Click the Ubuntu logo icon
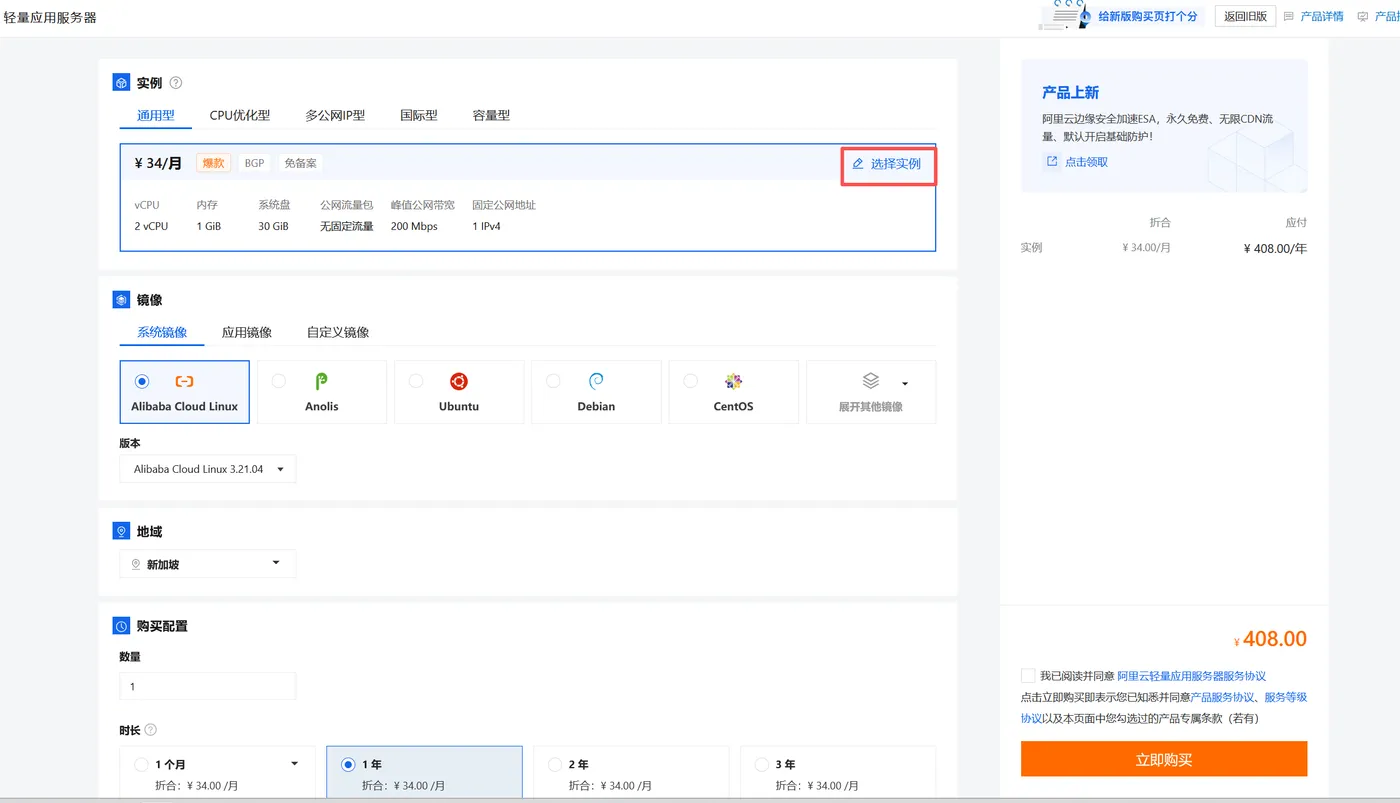 click(x=459, y=381)
